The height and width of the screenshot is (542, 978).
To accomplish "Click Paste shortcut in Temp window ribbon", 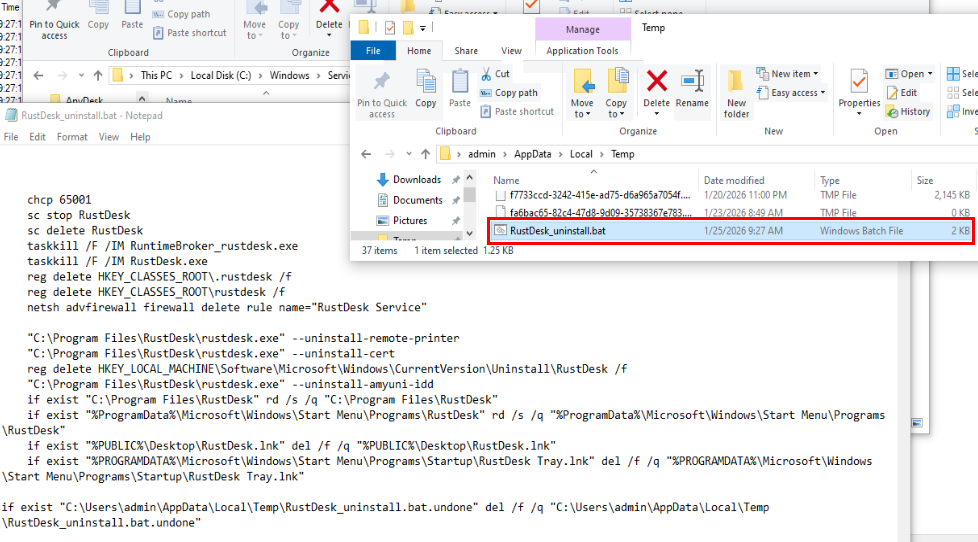I will pos(517,111).
